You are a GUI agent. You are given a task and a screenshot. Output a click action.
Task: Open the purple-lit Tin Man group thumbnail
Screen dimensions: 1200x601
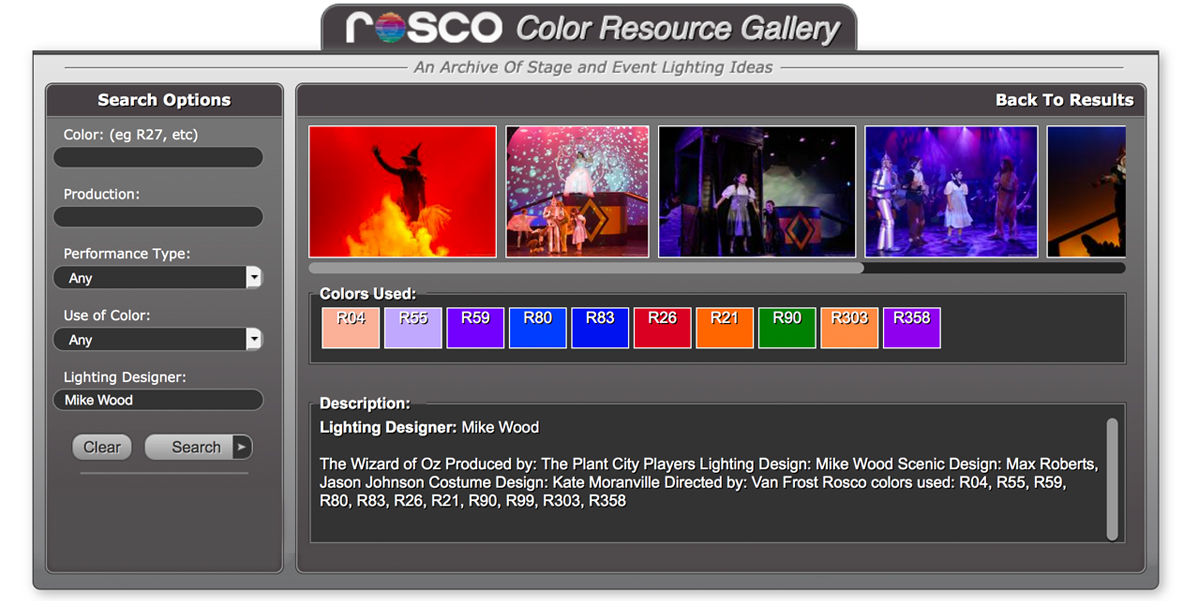click(x=951, y=191)
